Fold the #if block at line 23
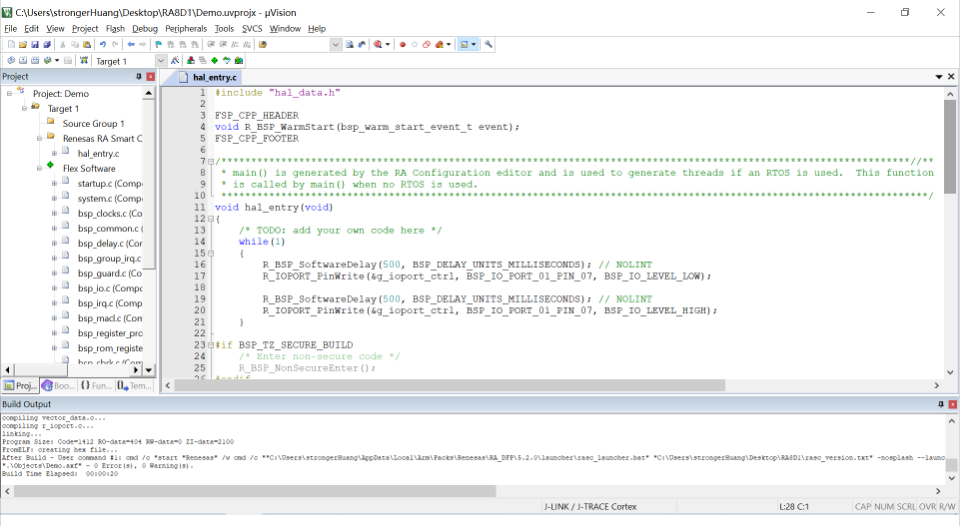Viewport: 960px width, 526px height. coord(211,345)
